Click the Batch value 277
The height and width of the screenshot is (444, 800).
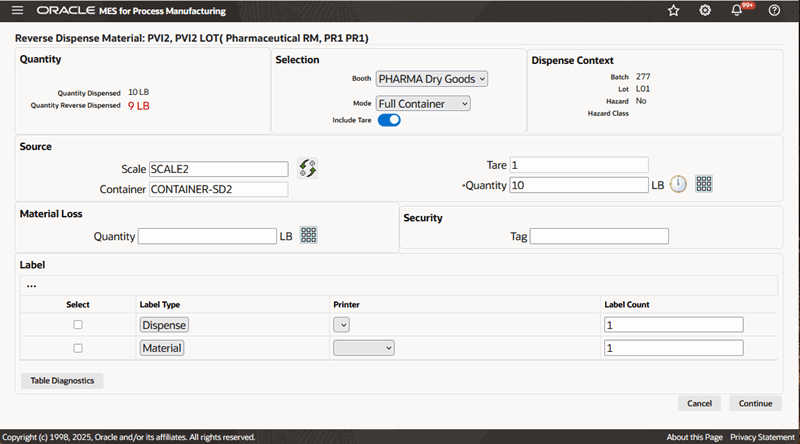643,77
